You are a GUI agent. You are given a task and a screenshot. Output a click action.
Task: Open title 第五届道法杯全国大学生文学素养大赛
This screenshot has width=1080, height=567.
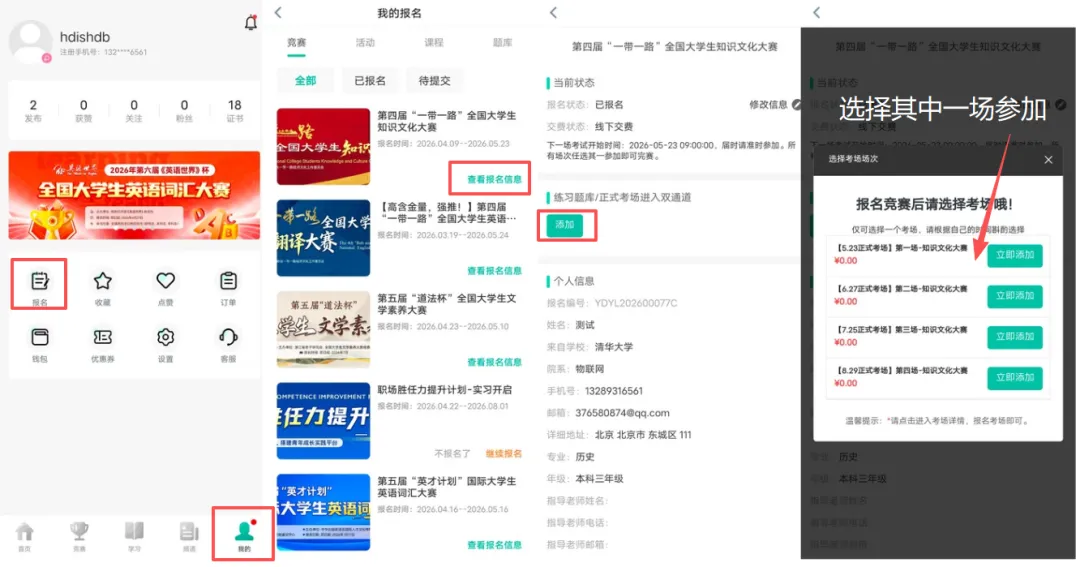click(446, 305)
